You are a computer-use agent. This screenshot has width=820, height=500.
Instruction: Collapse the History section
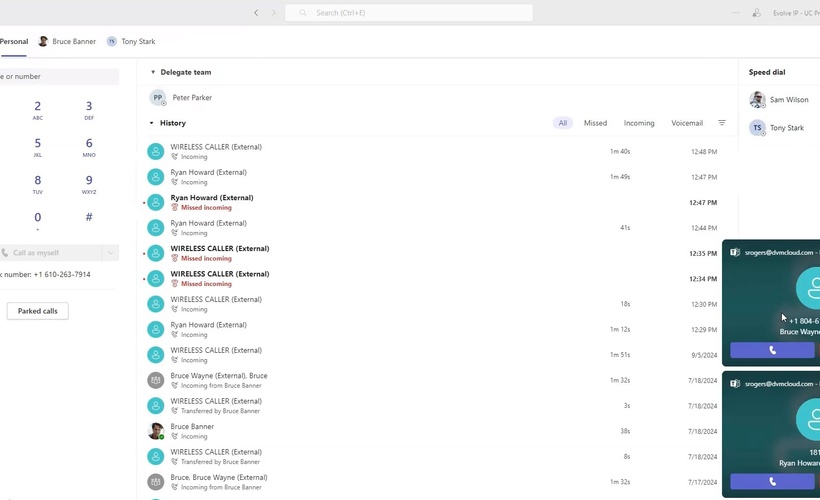pyautogui.click(x=152, y=123)
